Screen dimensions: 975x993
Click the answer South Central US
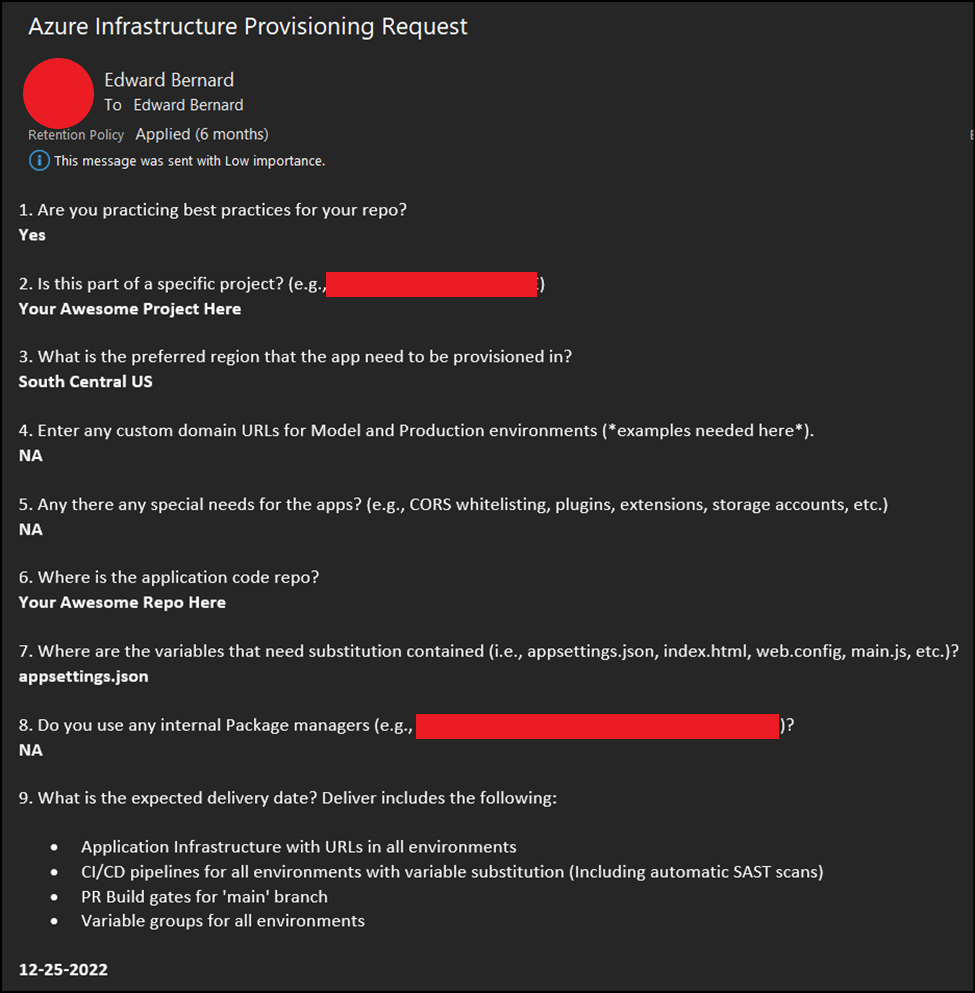[86, 381]
